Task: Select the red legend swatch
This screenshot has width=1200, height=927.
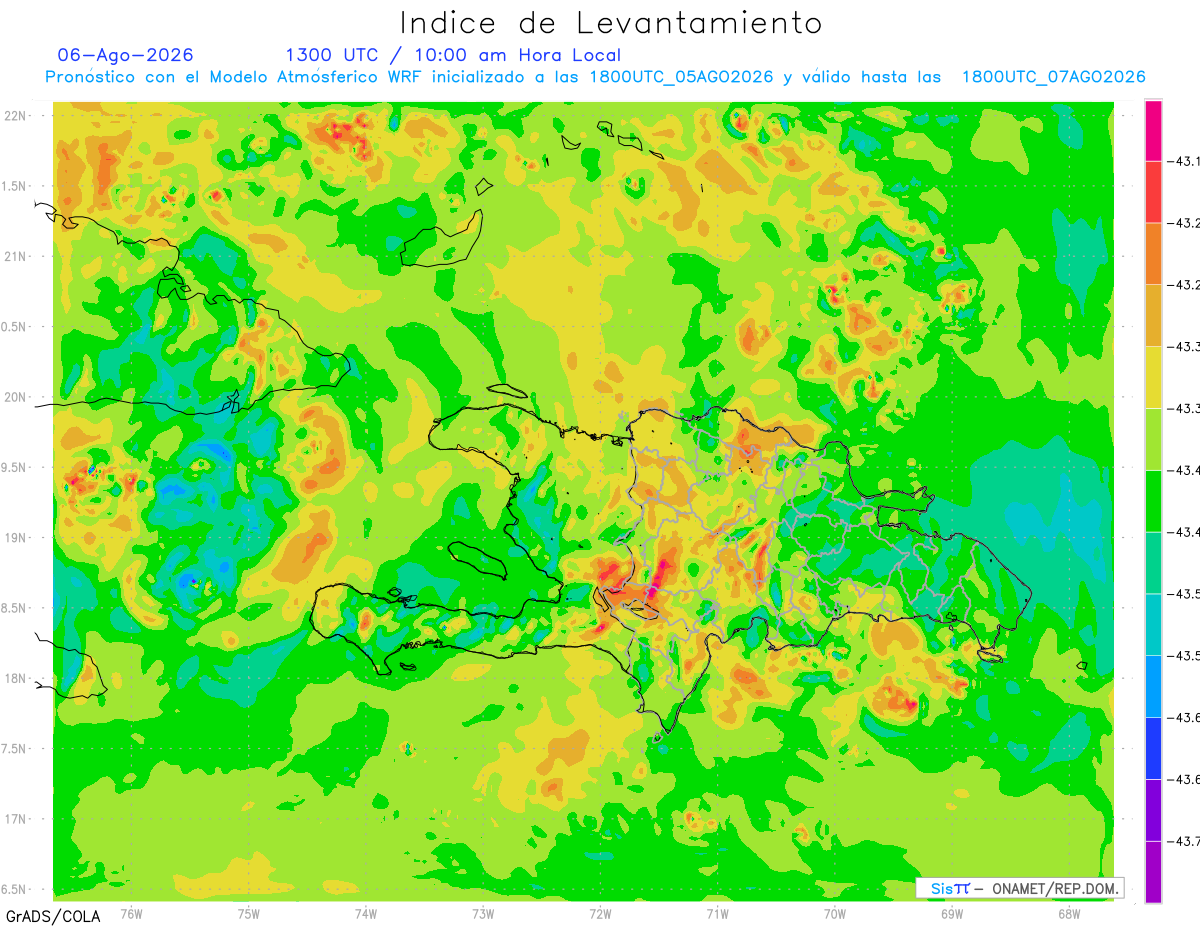Action: [1153, 191]
